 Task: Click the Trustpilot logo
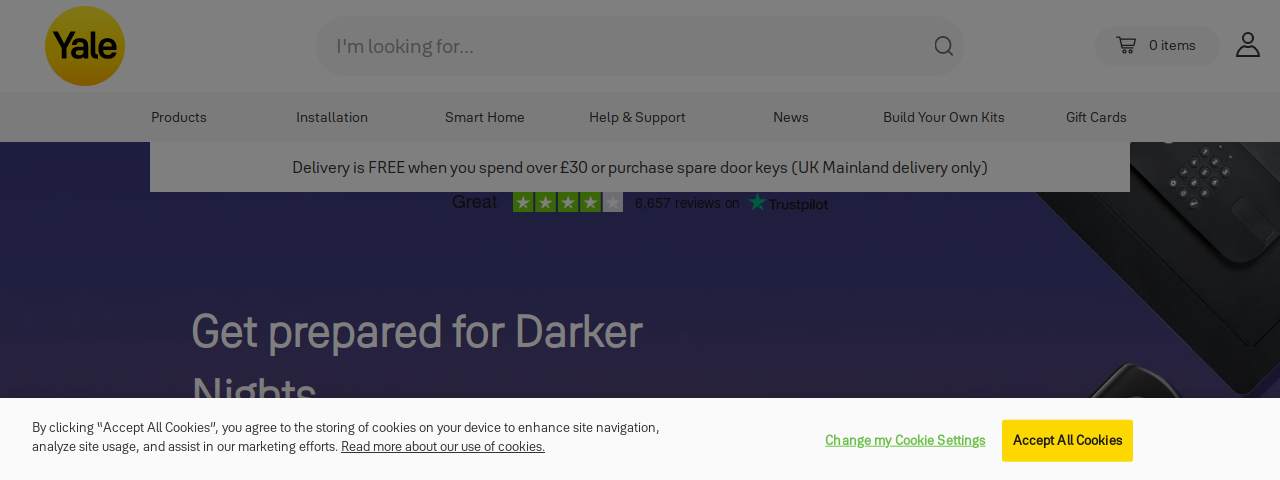(x=789, y=203)
